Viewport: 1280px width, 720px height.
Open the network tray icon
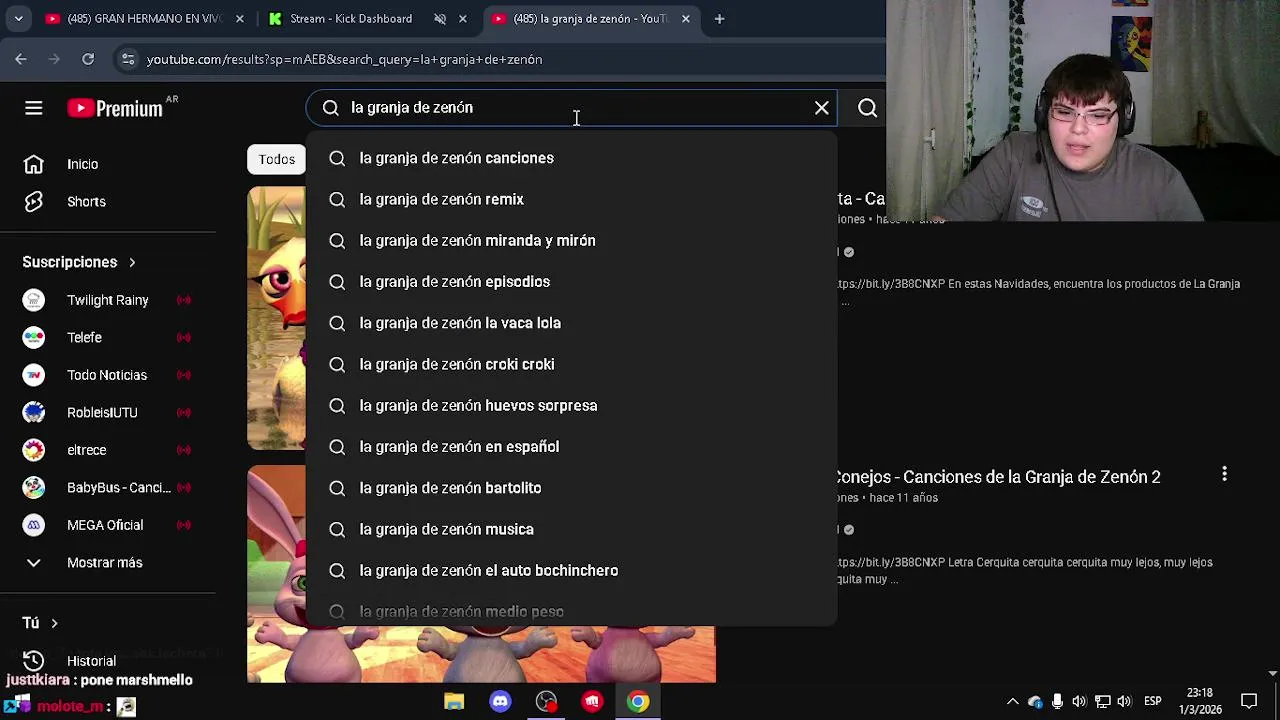tap(1102, 702)
